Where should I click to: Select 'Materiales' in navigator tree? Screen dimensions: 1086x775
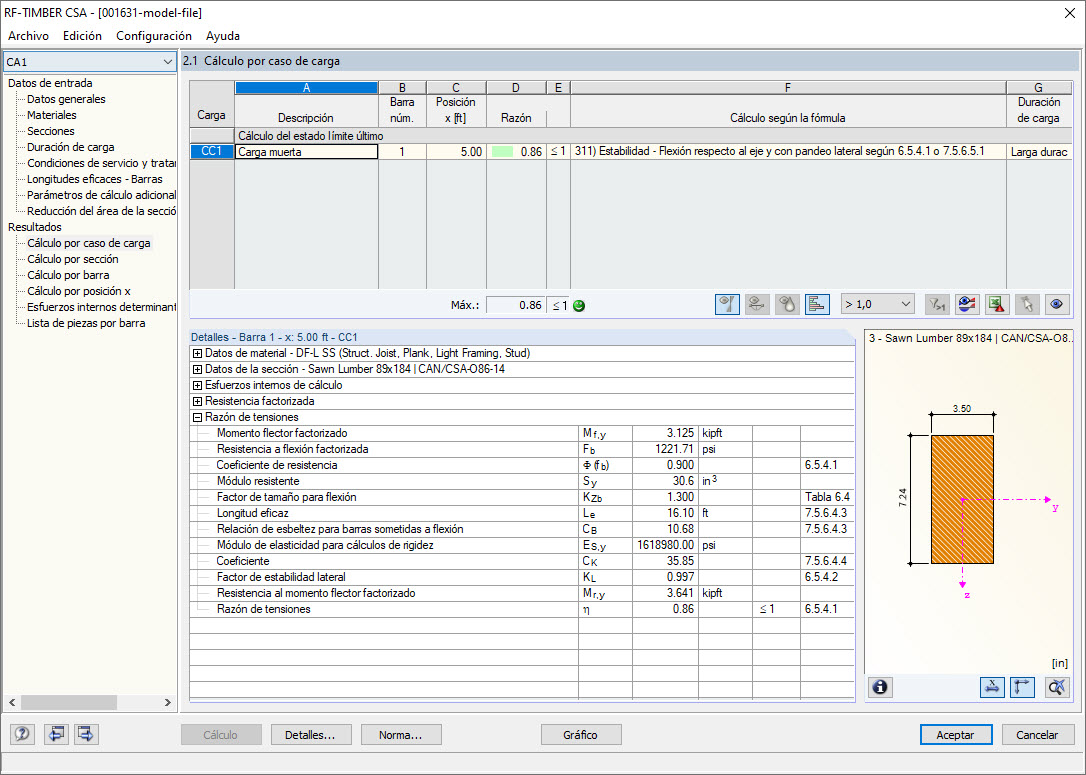click(52, 115)
